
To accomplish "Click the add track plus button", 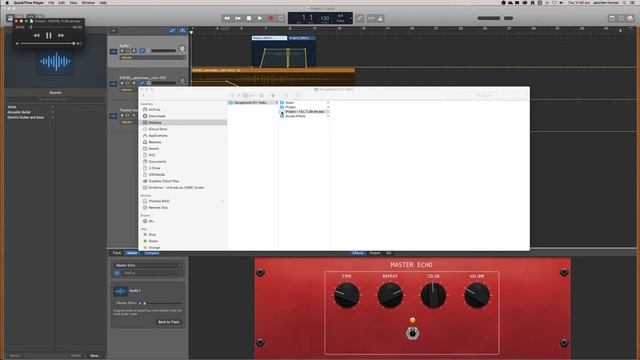I will pos(113,30).
